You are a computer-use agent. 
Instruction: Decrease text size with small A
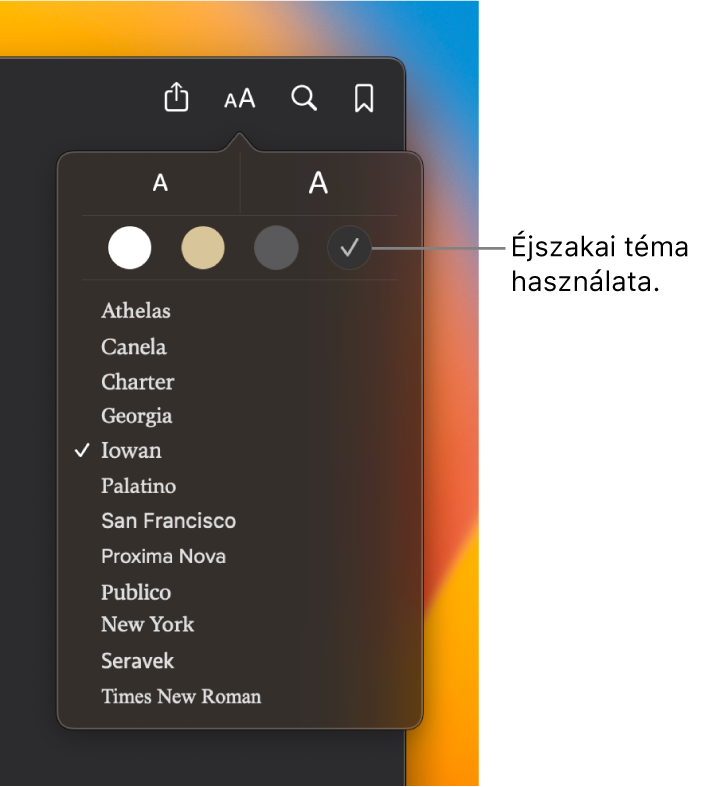(160, 183)
